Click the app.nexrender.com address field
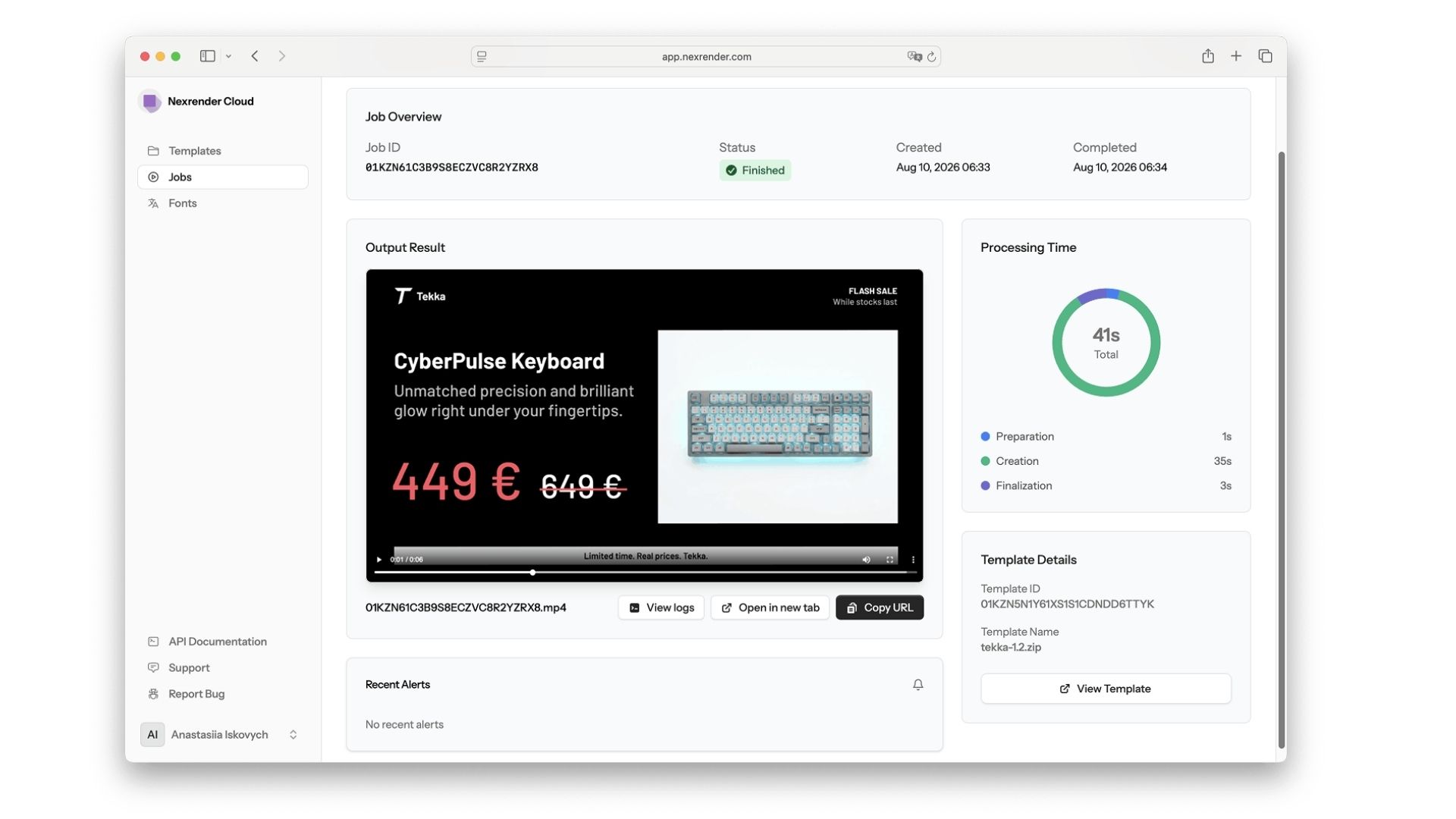1456x819 pixels. (706, 56)
